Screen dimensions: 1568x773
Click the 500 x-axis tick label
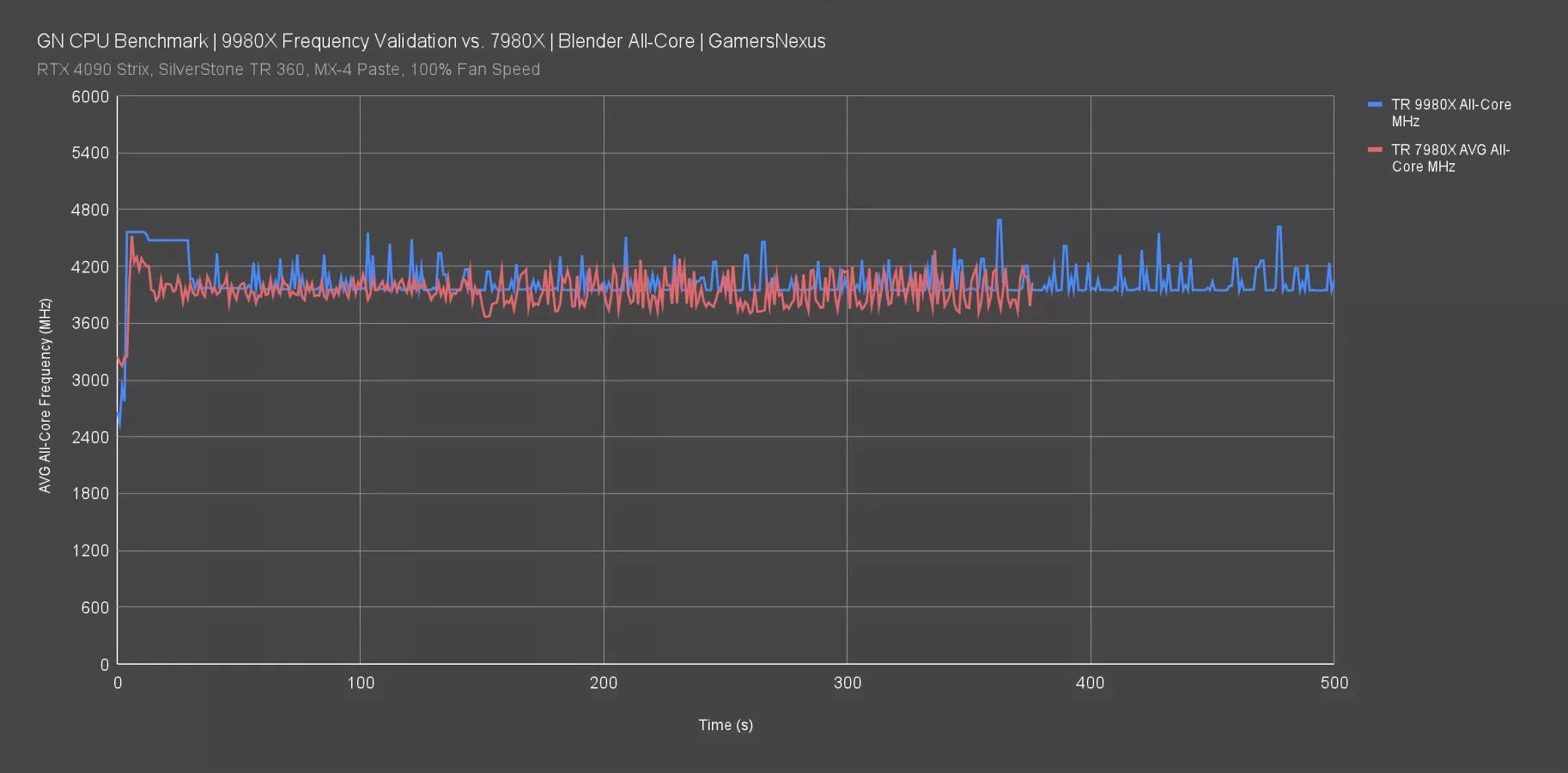coord(1334,683)
